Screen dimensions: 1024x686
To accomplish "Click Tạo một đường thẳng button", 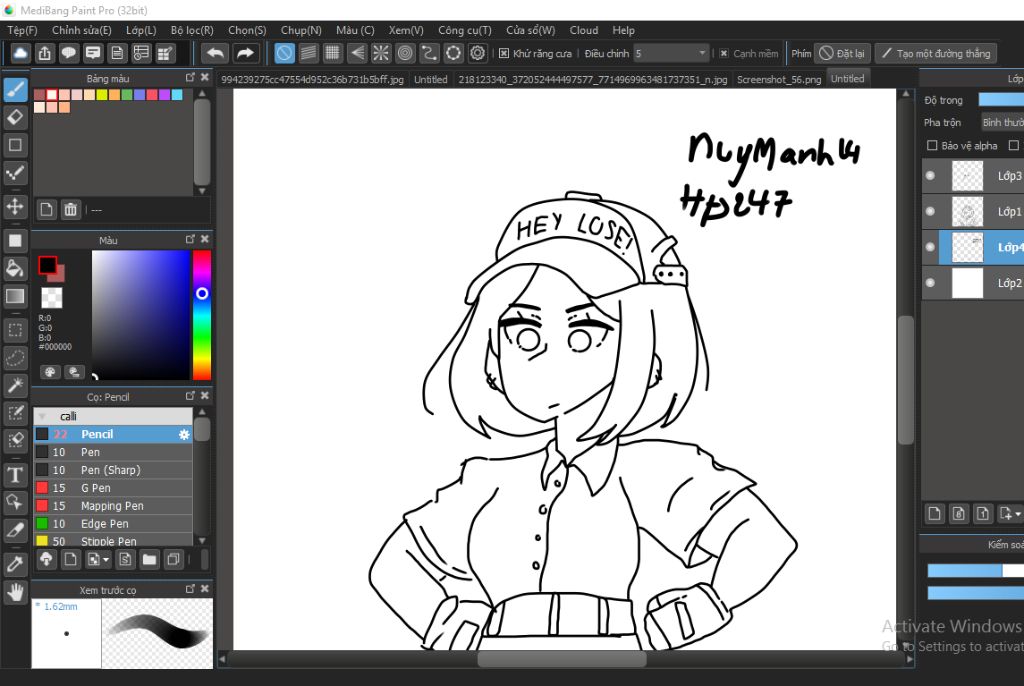I will [936, 54].
